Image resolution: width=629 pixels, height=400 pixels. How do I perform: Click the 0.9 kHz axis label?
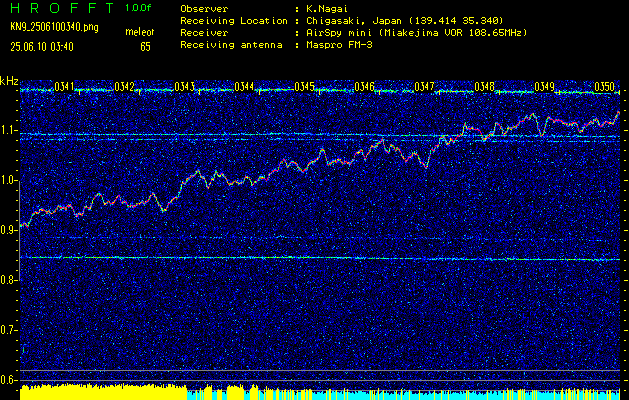pyautogui.click(x=9, y=230)
